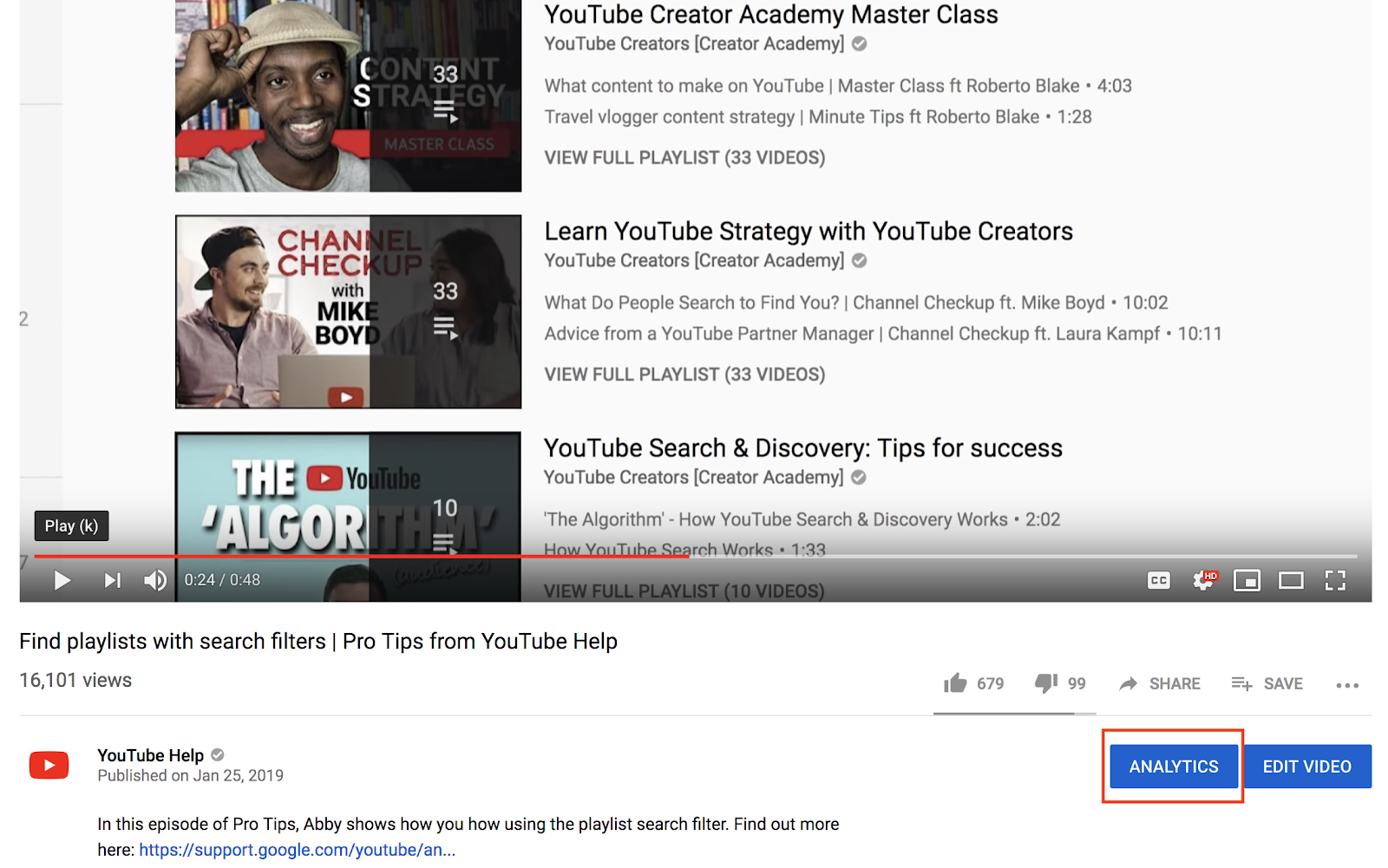Open the Share dialog

[x=1160, y=683]
